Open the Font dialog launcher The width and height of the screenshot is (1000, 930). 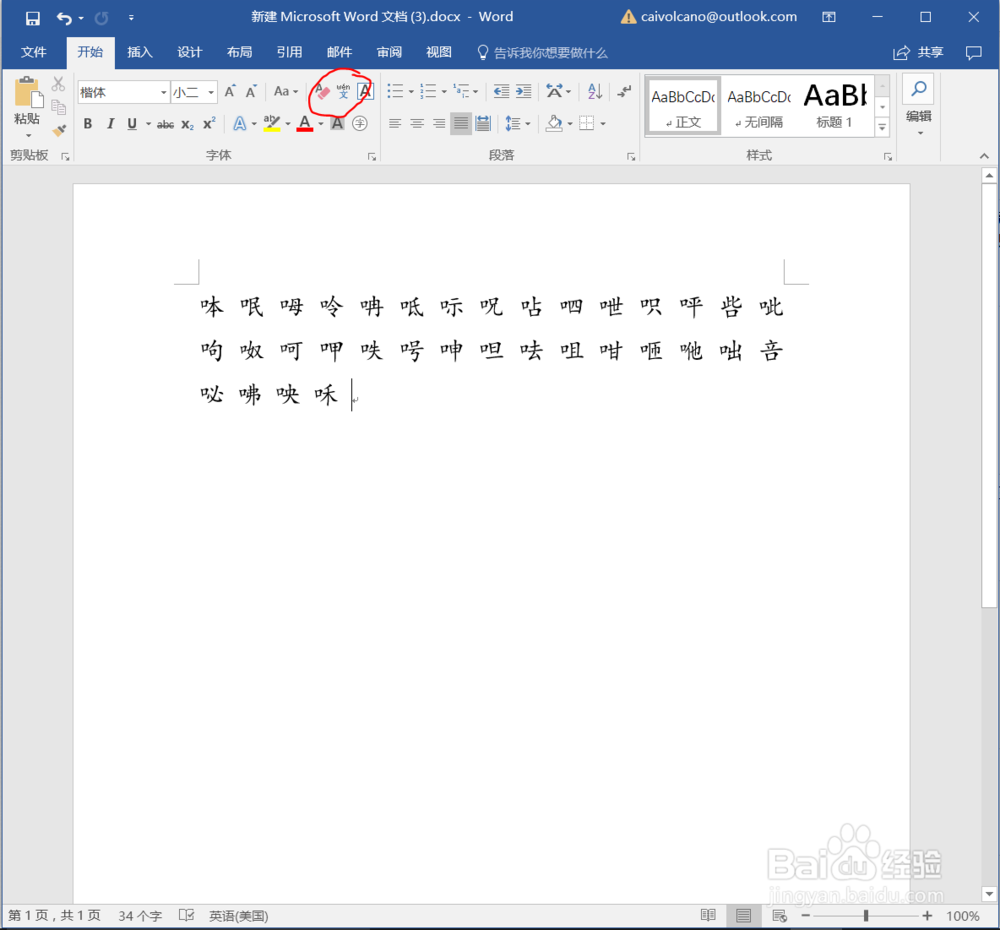click(372, 157)
